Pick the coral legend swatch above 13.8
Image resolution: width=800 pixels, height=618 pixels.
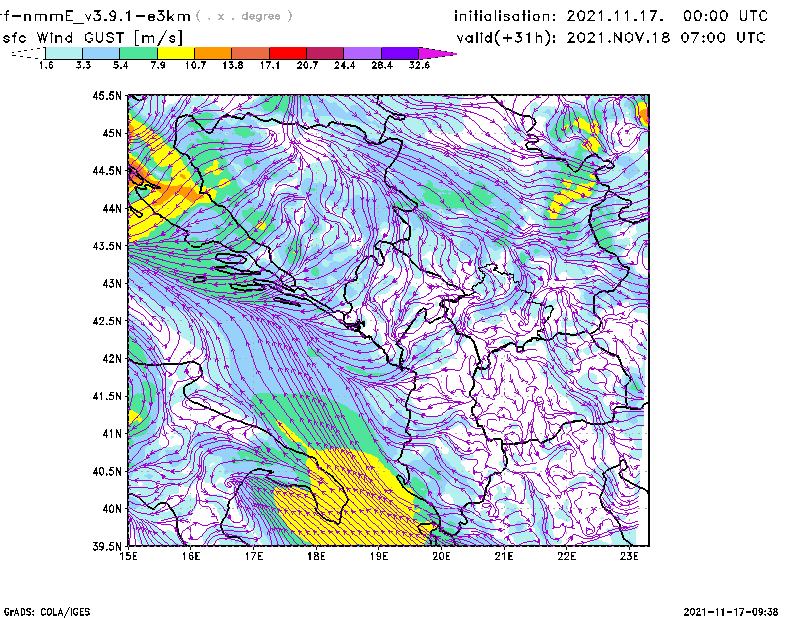tap(251, 53)
